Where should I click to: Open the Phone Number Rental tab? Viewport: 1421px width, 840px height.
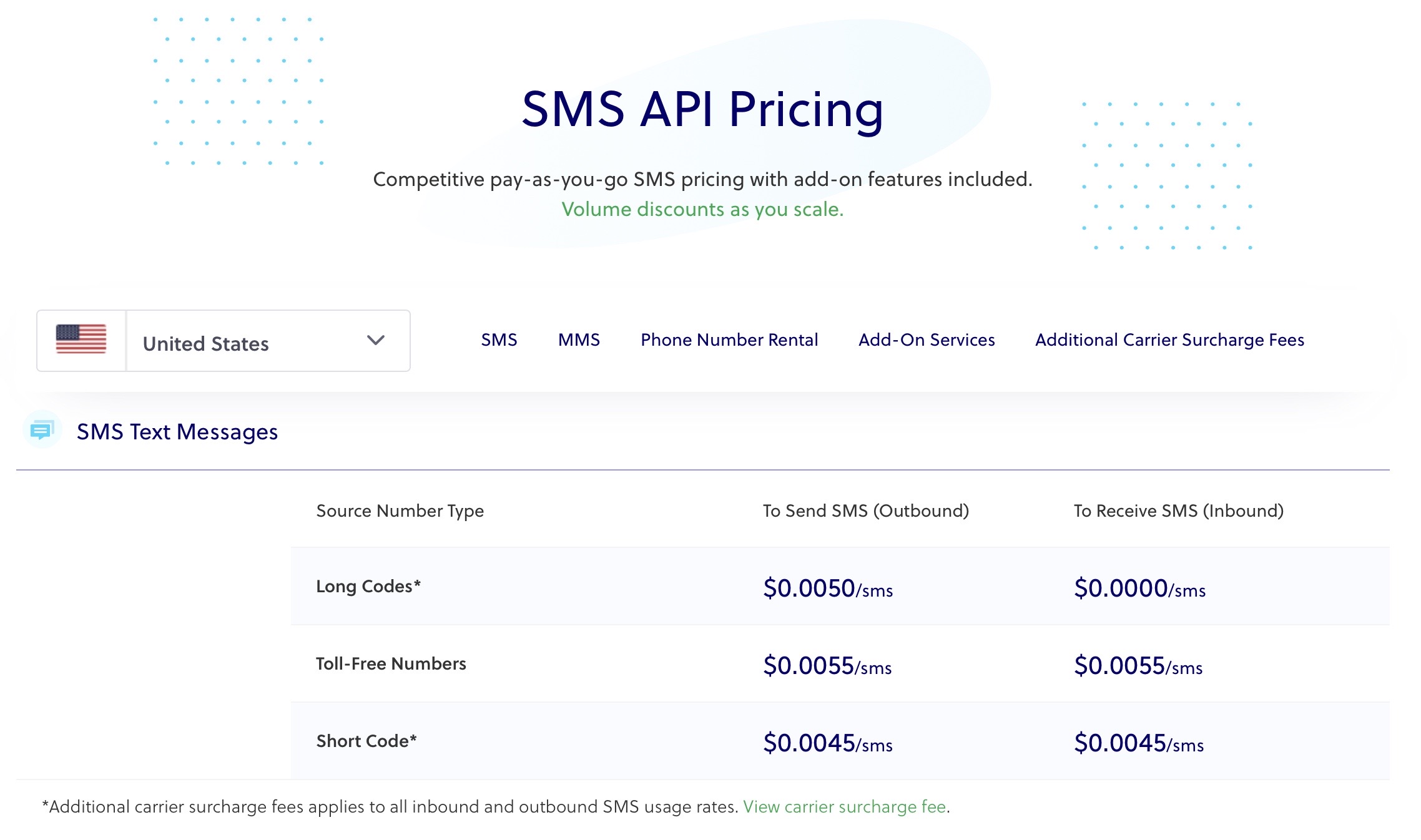coord(729,340)
